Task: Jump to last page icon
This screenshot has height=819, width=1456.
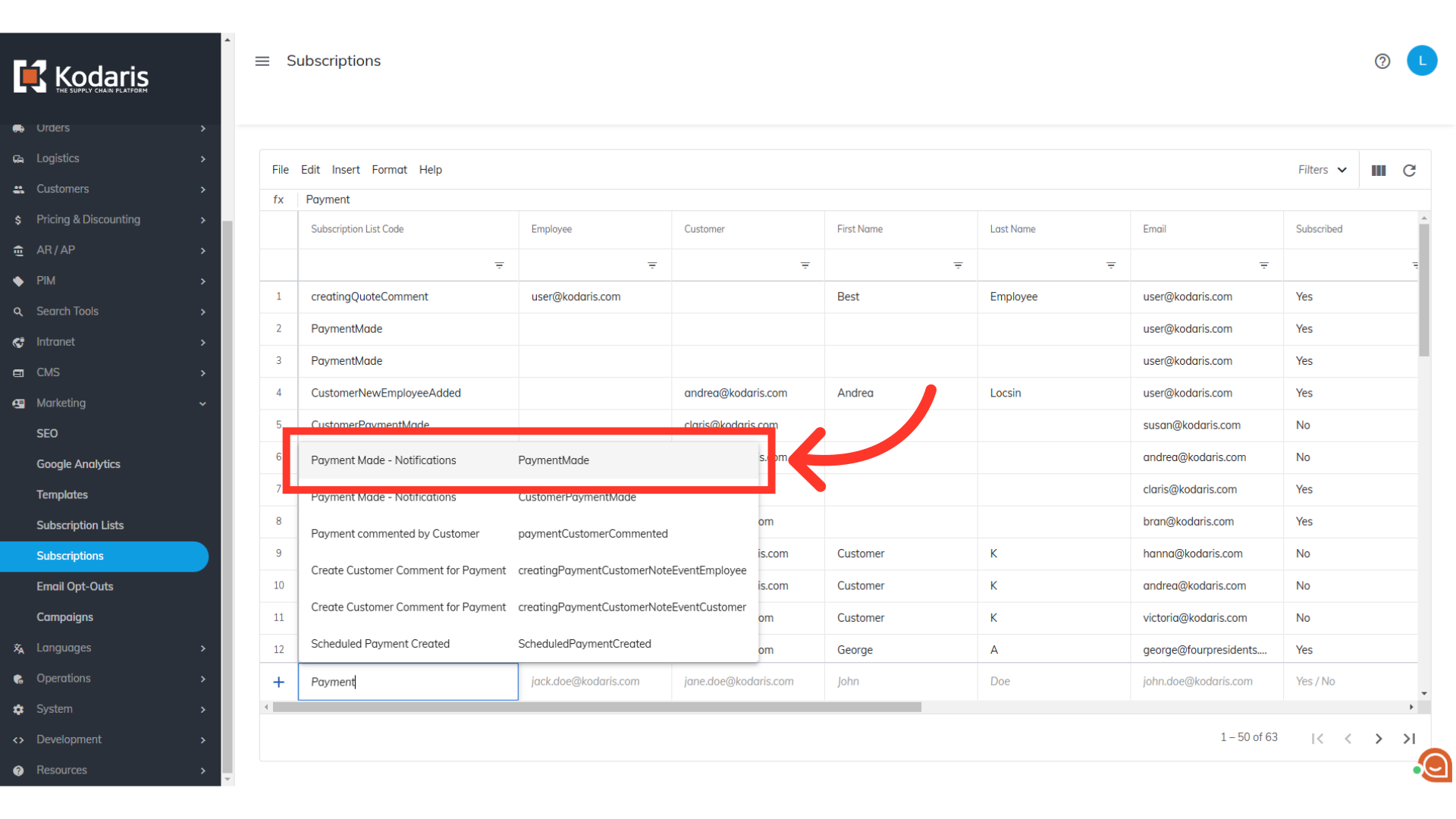Action: 1408,738
